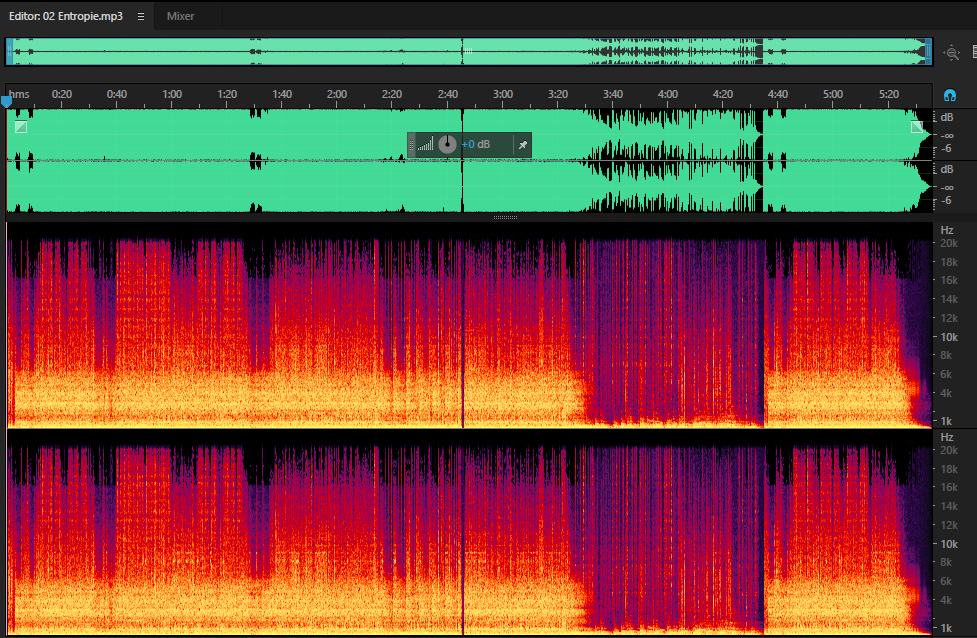Click the -6 label of the left channel scale
The height and width of the screenshot is (638, 977).
point(946,148)
